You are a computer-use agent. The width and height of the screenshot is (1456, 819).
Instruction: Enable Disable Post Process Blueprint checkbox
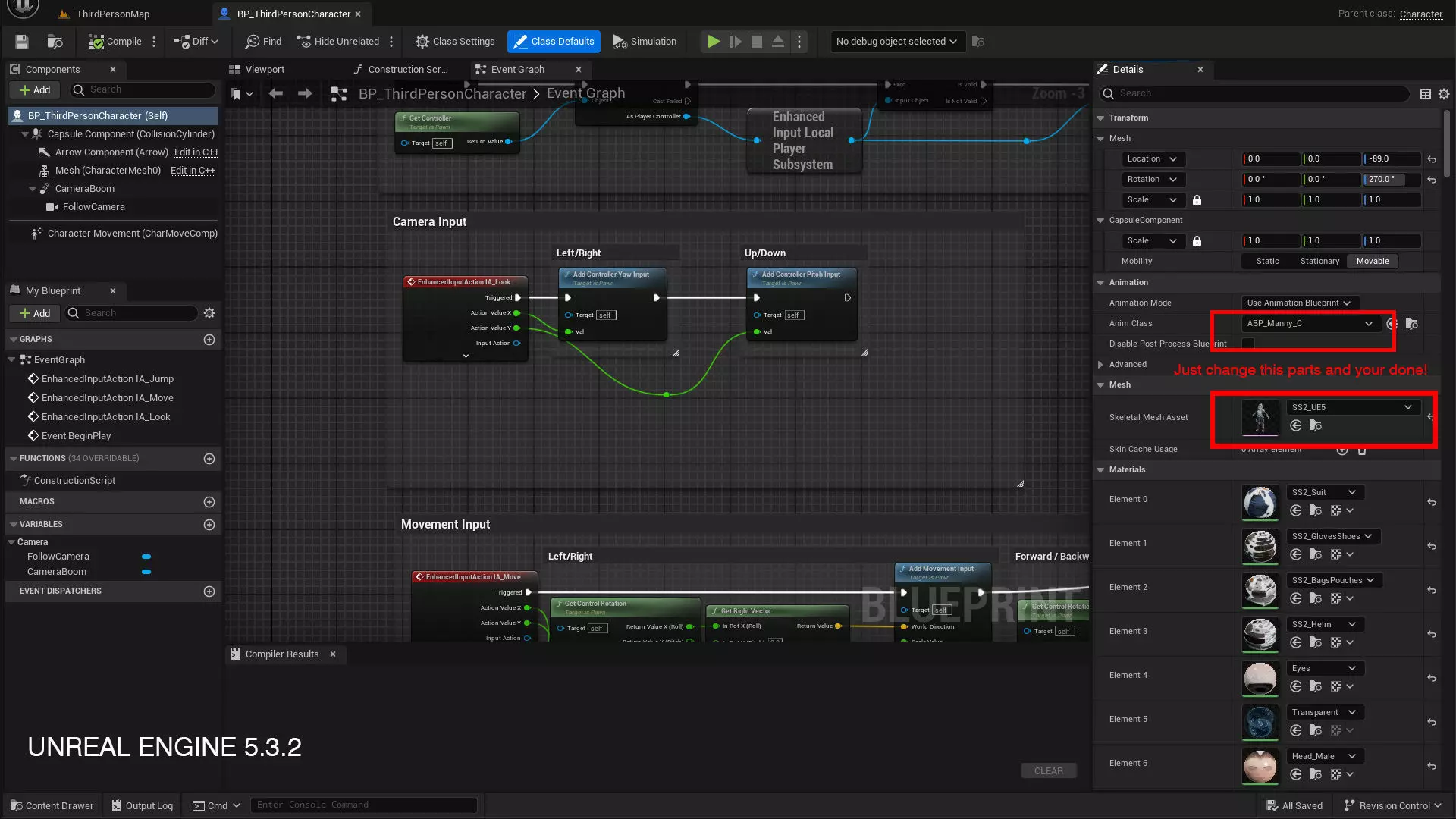pyautogui.click(x=1247, y=344)
